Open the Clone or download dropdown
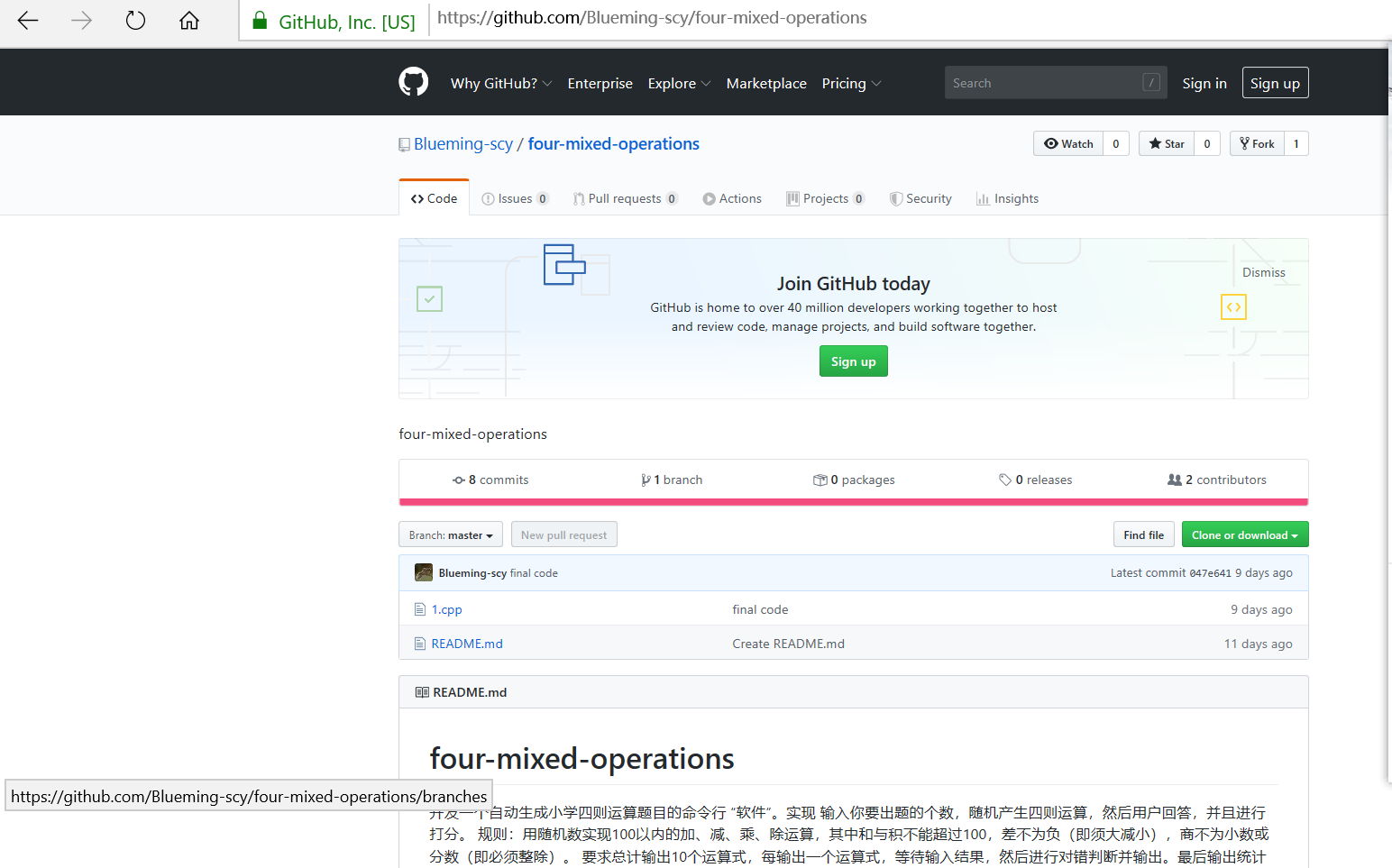The image size is (1392, 868). pyautogui.click(x=1245, y=535)
